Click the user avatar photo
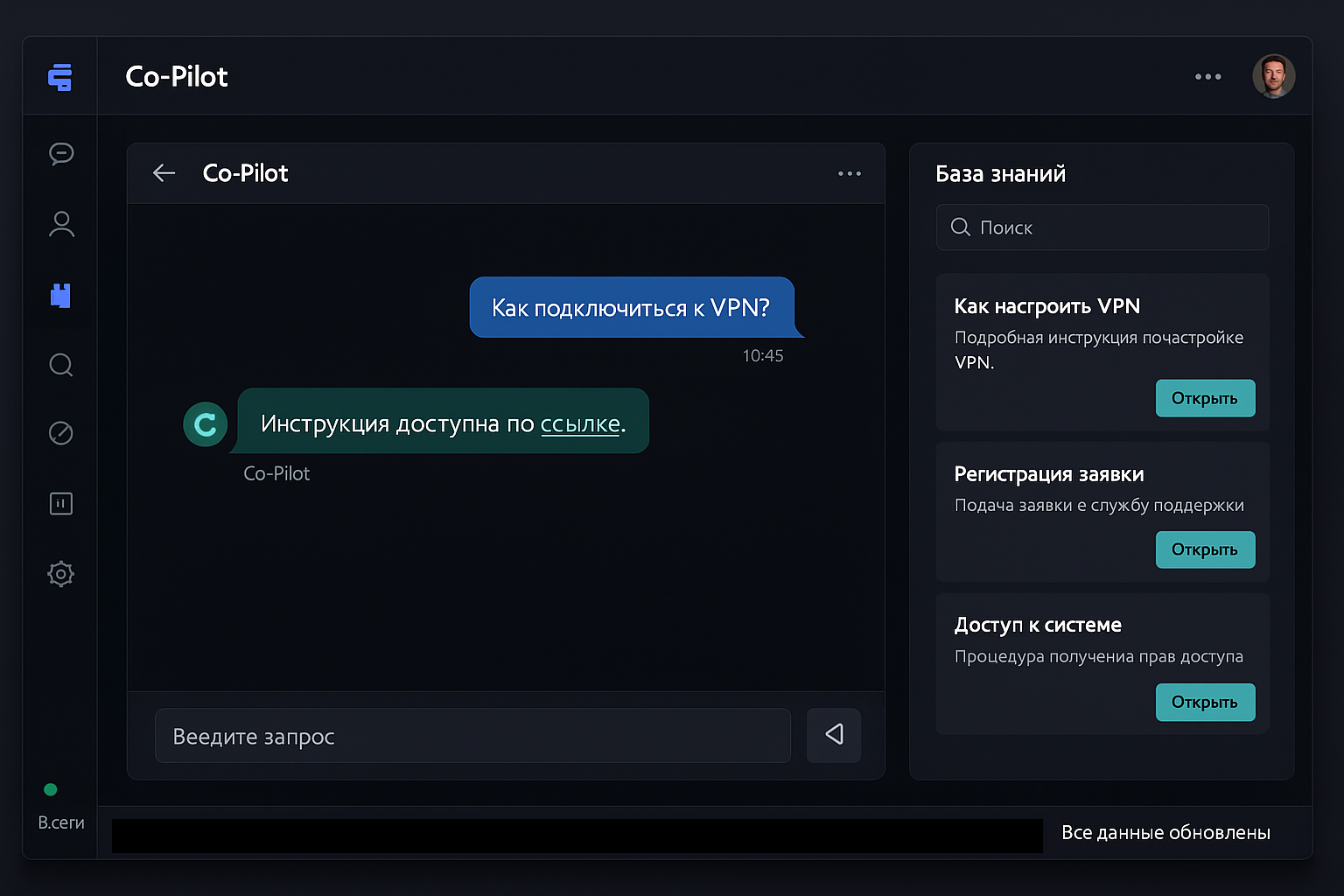 coord(1273,77)
